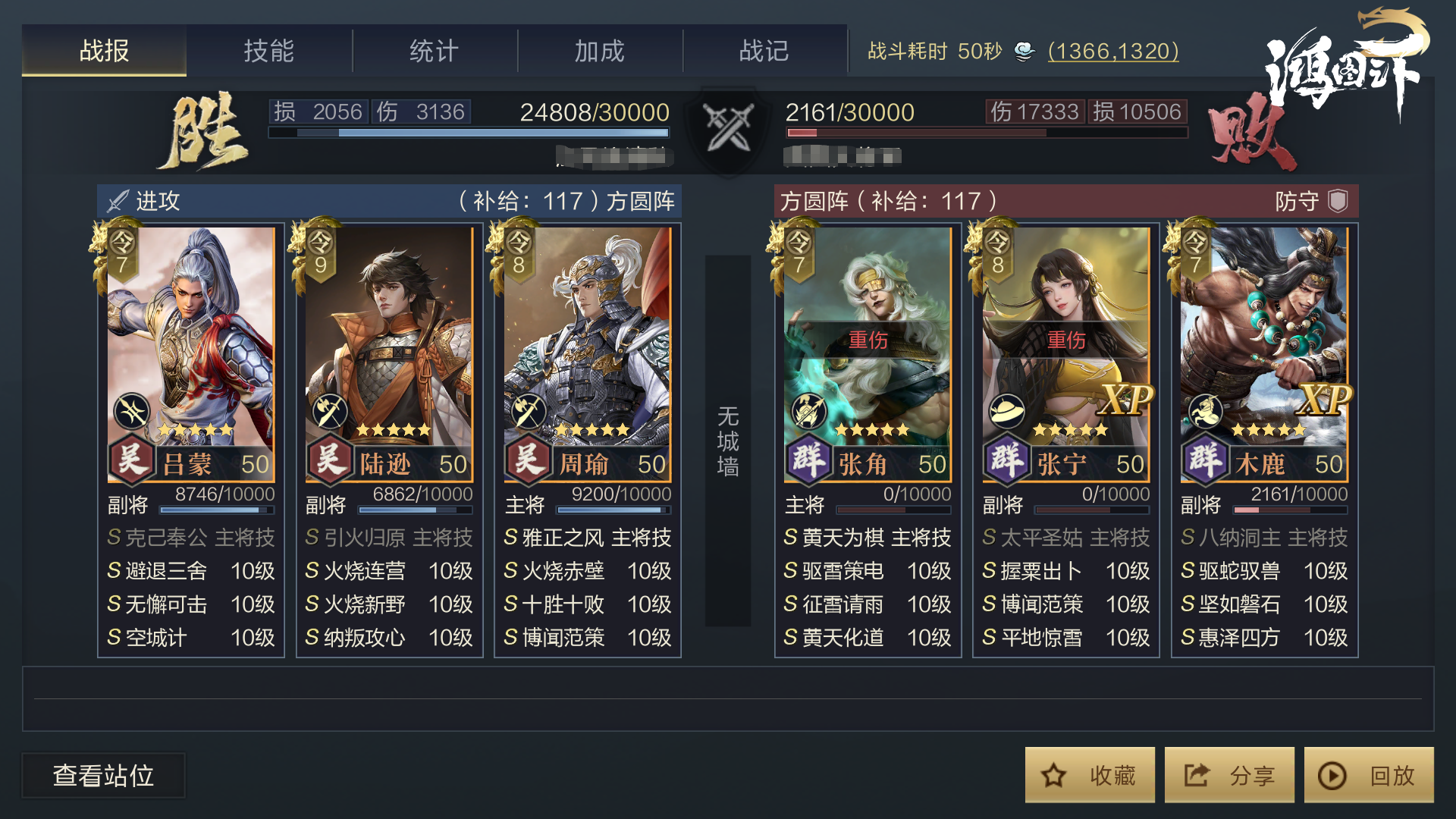Click the attack sword icon beside 进攻
This screenshot has height=819, width=1456.
point(118,201)
